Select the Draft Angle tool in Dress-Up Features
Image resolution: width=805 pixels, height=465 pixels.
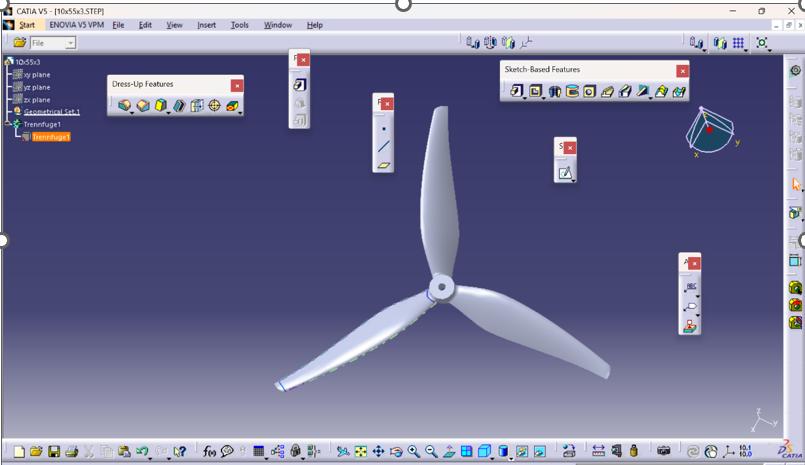[x=161, y=105]
